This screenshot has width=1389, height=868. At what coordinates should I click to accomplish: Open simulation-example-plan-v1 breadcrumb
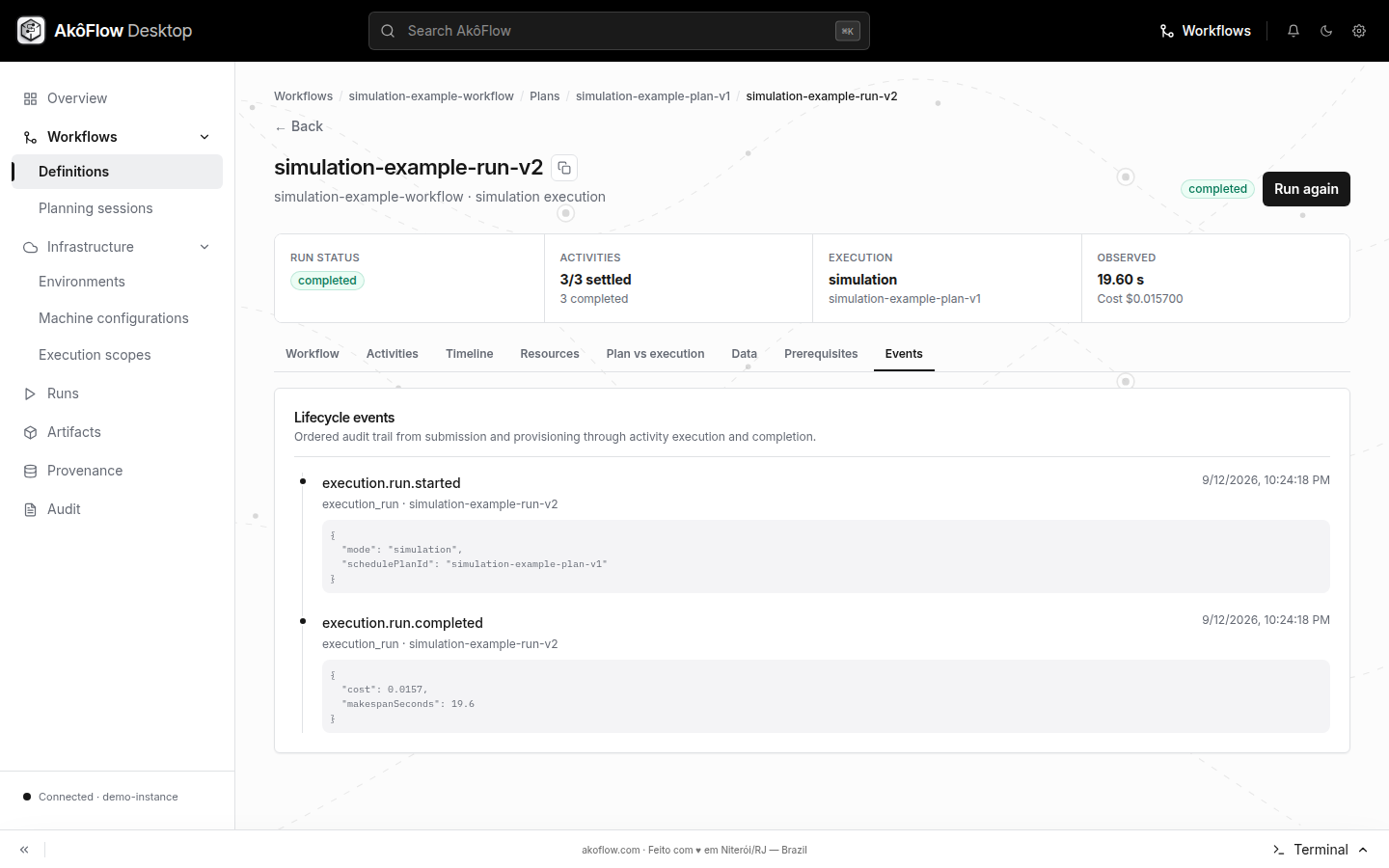click(653, 96)
